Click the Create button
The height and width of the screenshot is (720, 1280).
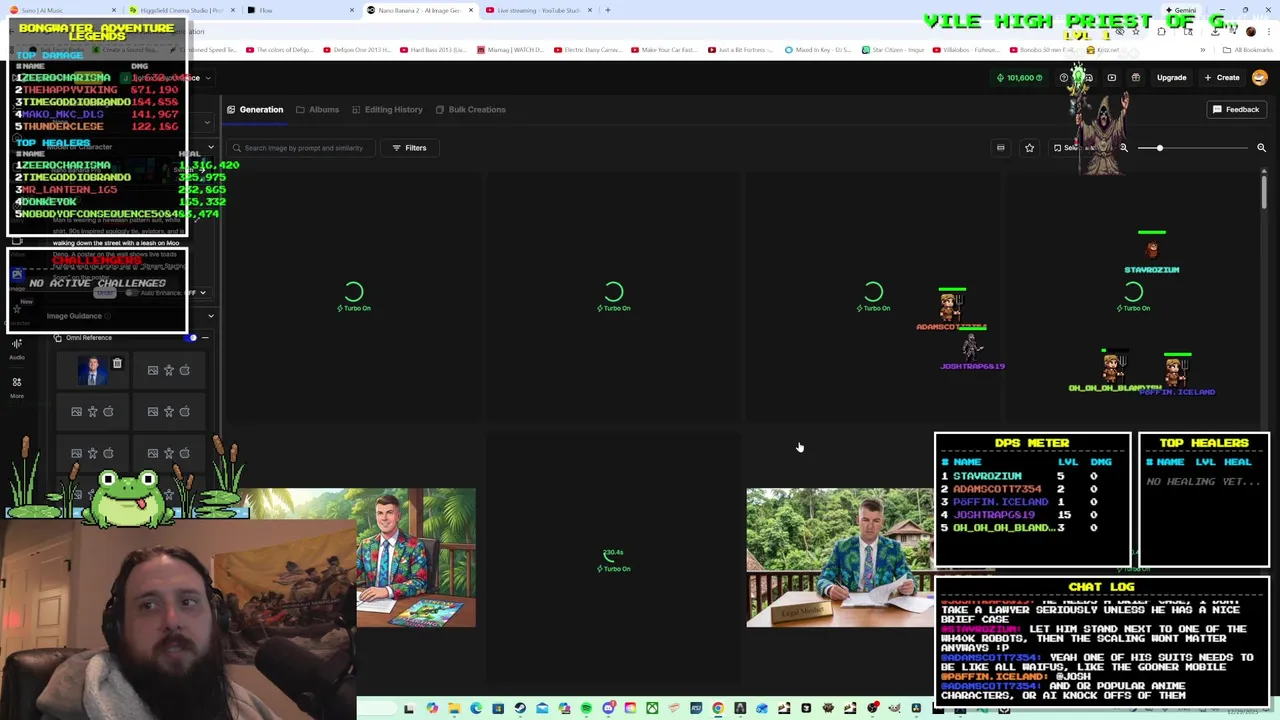click(x=1222, y=77)
